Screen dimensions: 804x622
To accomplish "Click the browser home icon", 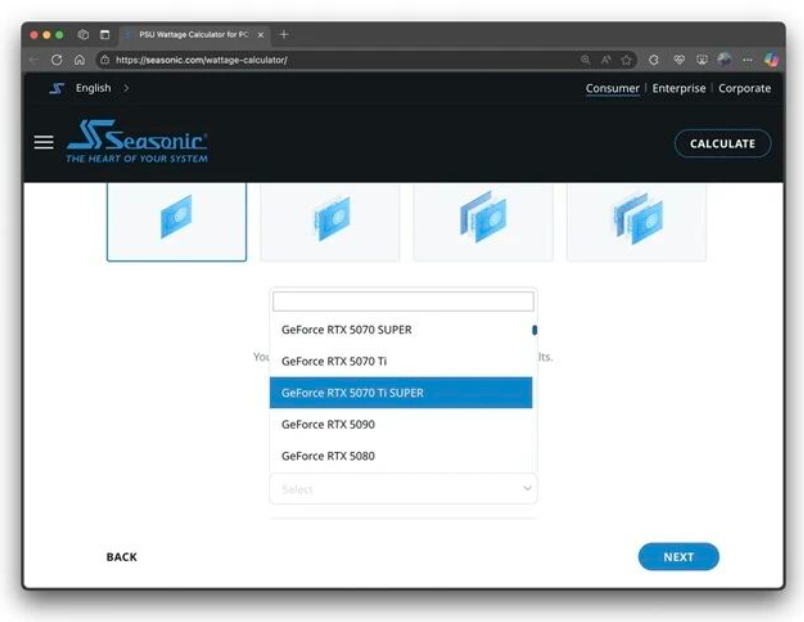I will click(x=80, y=60).
